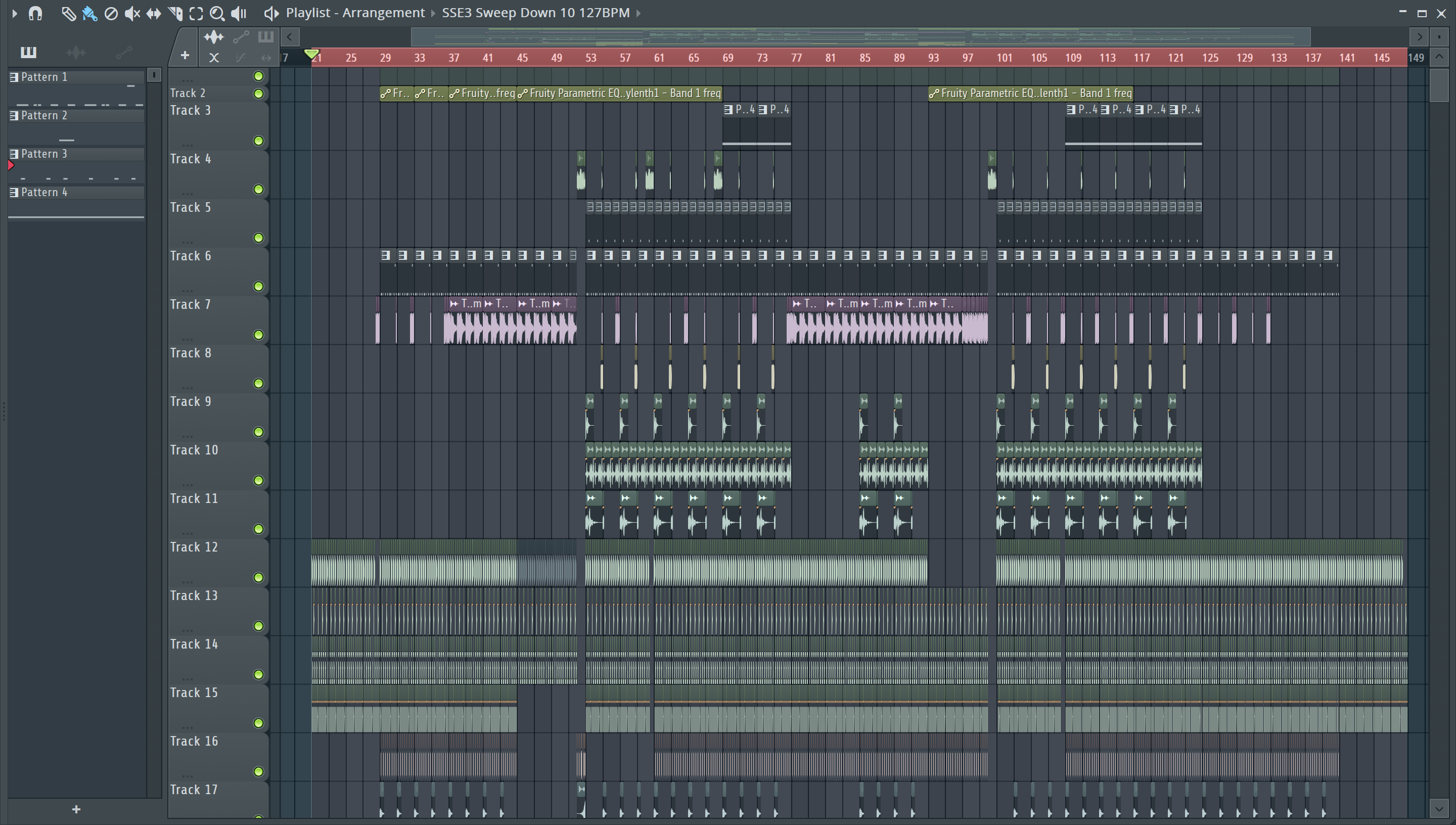Select the Slip tool
This screenshot has width=1456, height=825.
[154, 13]
